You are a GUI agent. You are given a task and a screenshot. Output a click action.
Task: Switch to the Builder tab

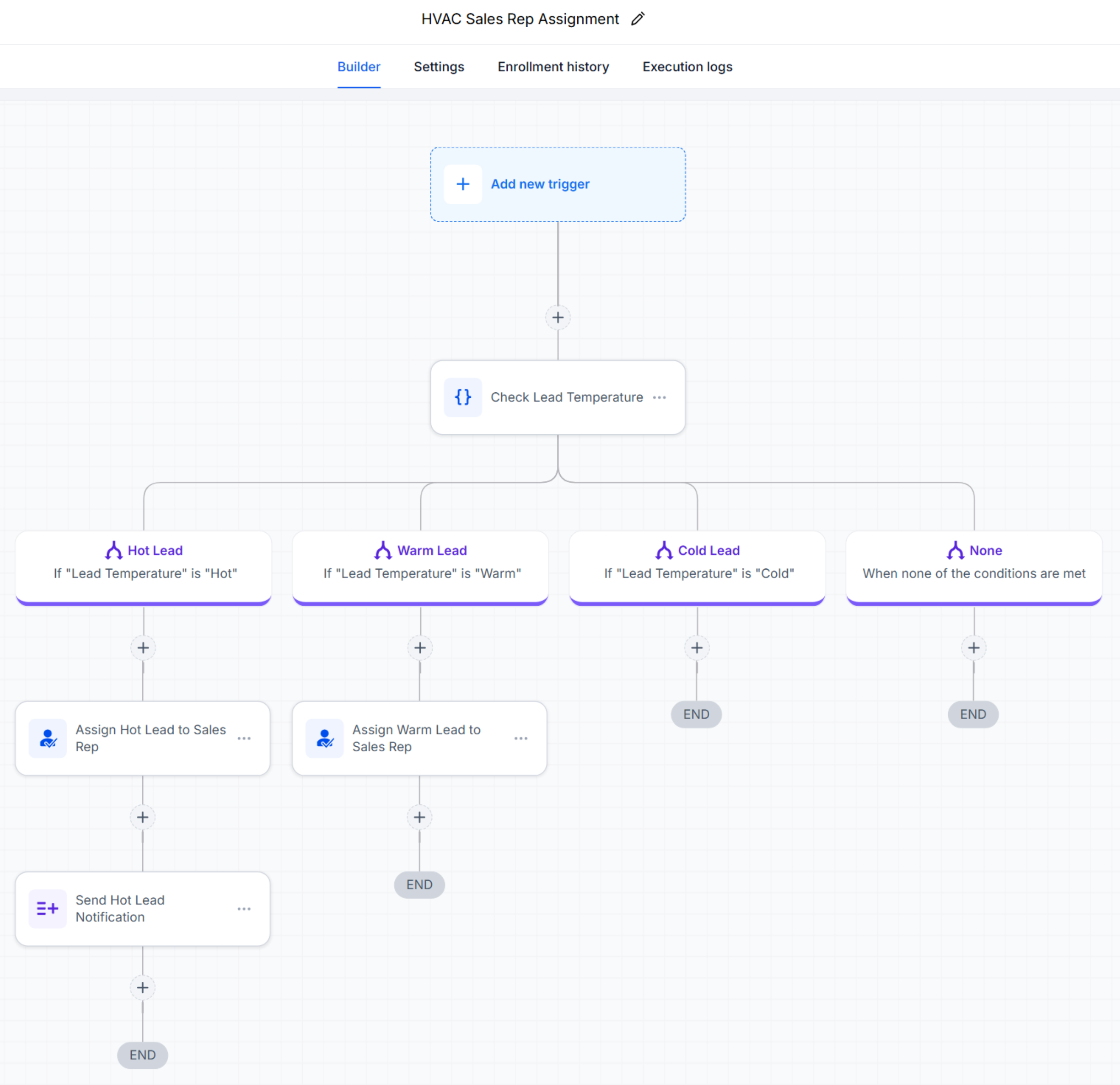[x=359, y=67]
